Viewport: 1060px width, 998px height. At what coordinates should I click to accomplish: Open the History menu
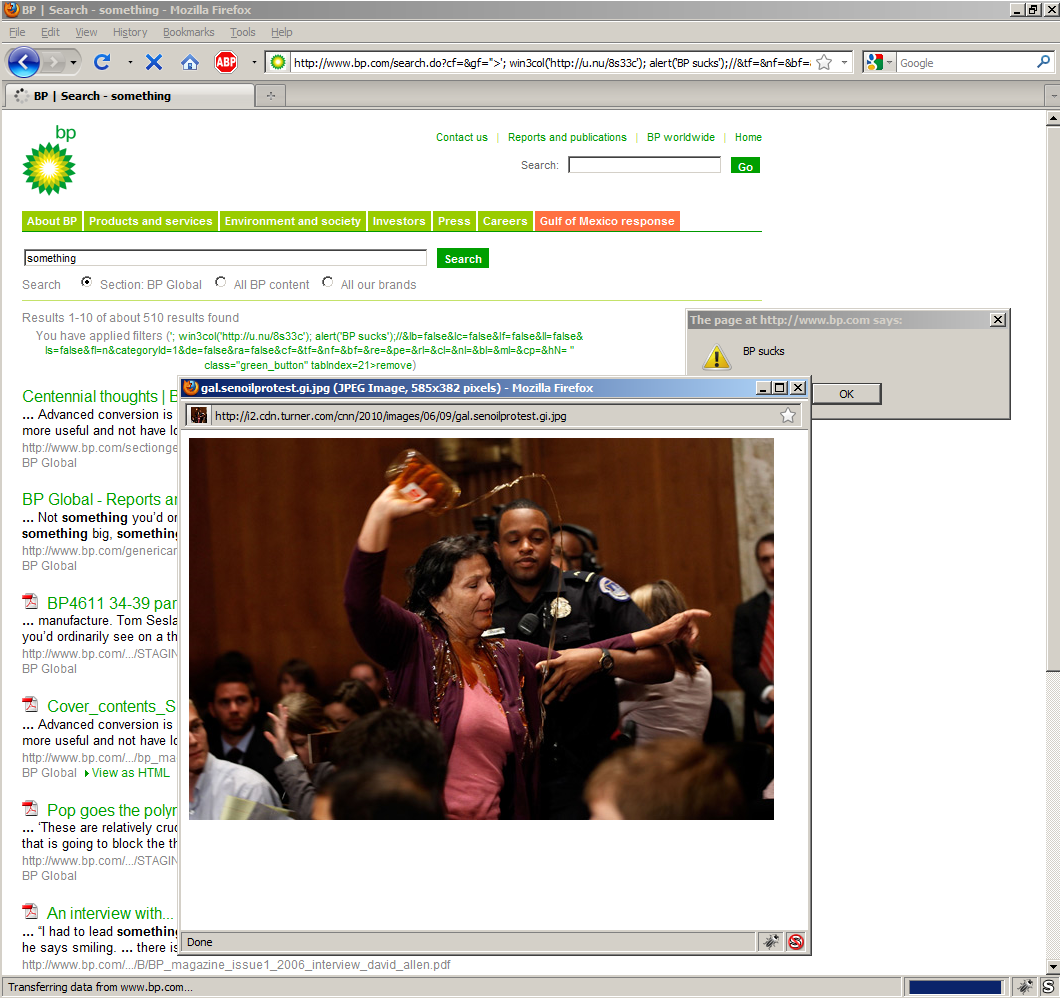[130, 32]
